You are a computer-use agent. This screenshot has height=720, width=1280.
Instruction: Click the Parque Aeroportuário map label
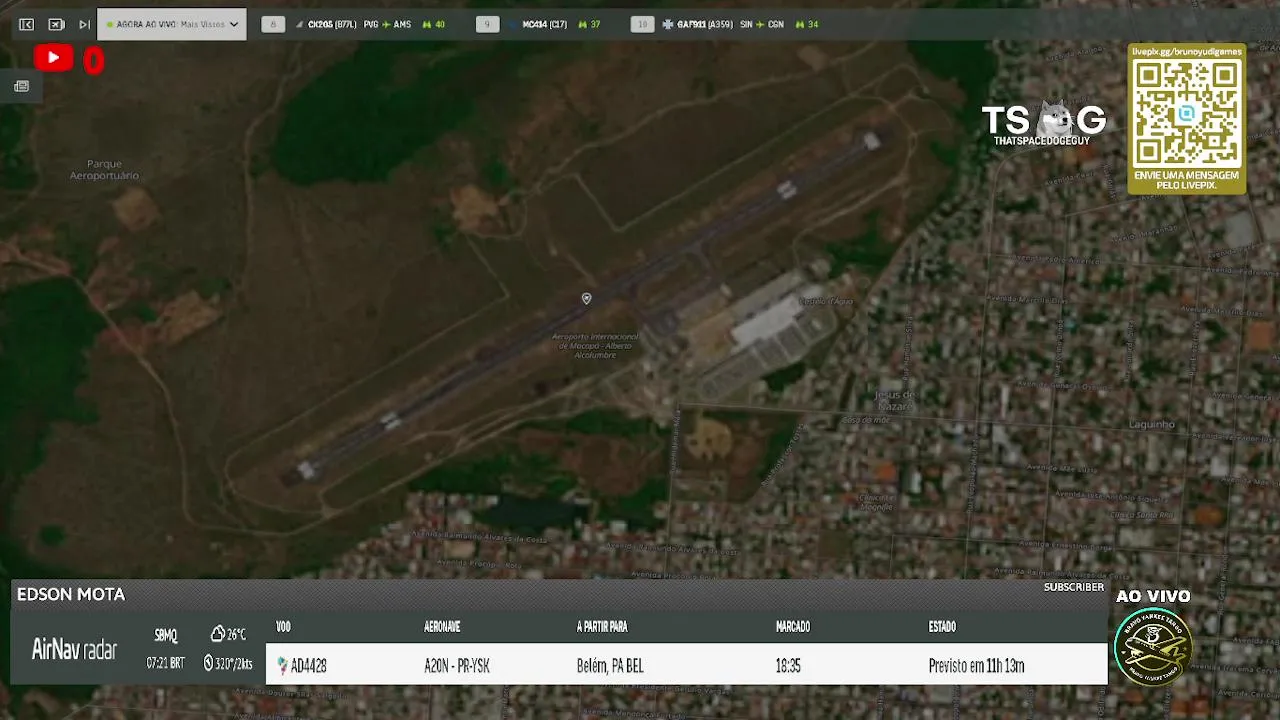point(104,169)
